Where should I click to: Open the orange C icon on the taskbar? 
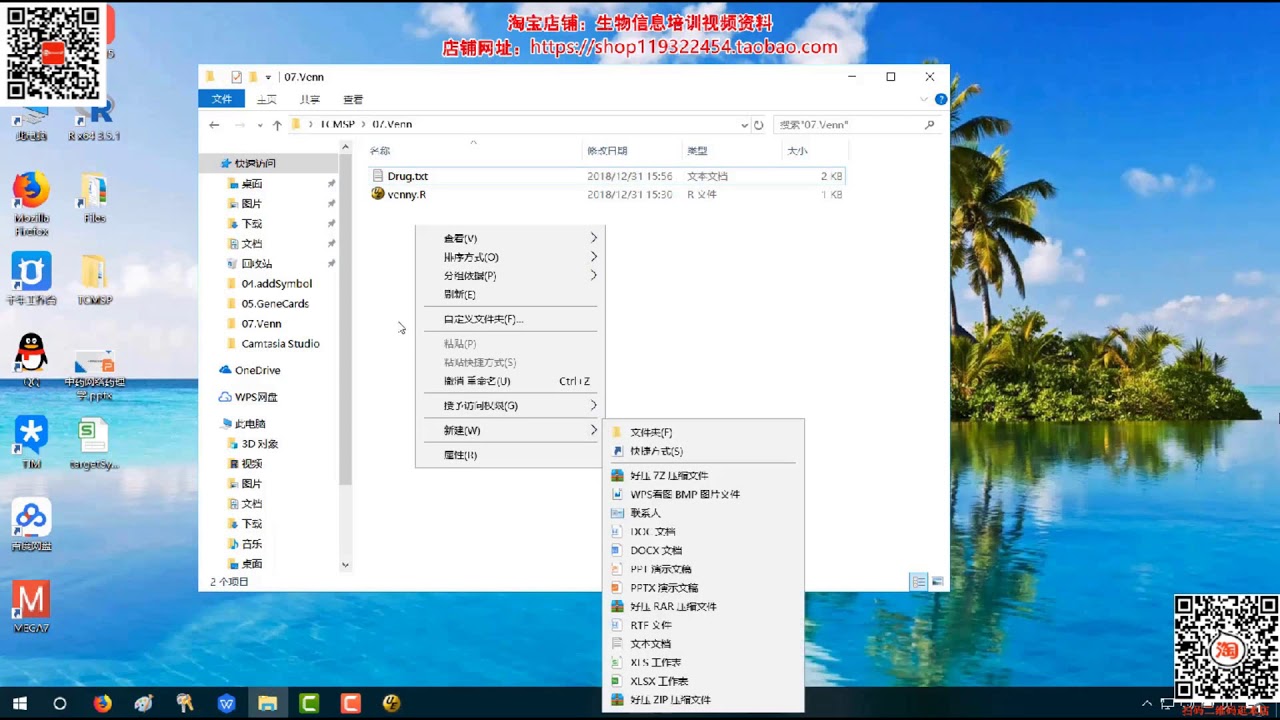coord(350,703)
